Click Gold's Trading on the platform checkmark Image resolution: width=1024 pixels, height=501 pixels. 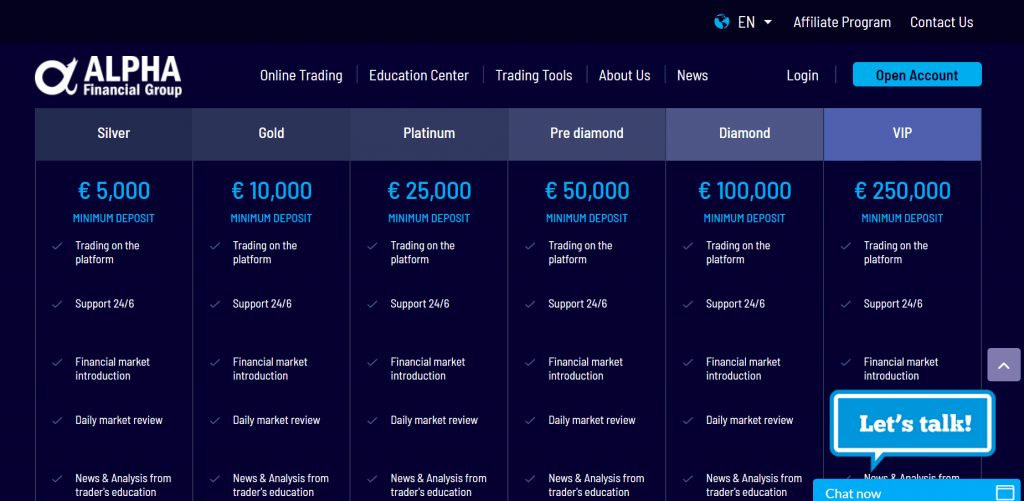[x=215, y=246]
